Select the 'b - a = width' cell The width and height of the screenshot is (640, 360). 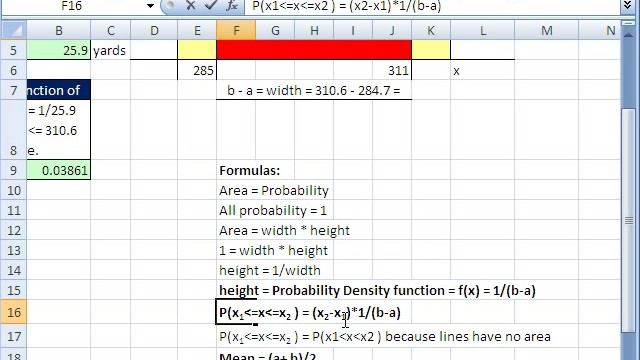click(314, 90)
